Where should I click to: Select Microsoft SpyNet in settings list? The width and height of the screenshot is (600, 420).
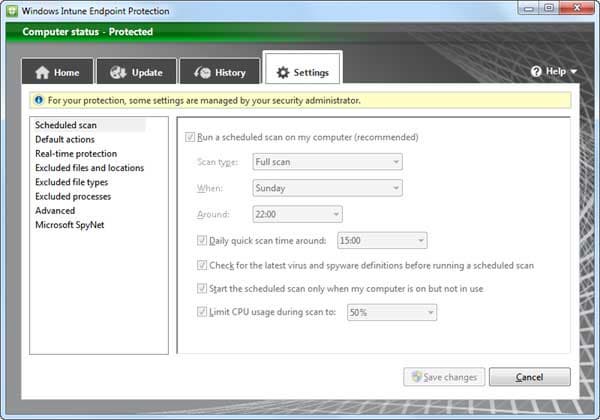click(x=70, y=225)
